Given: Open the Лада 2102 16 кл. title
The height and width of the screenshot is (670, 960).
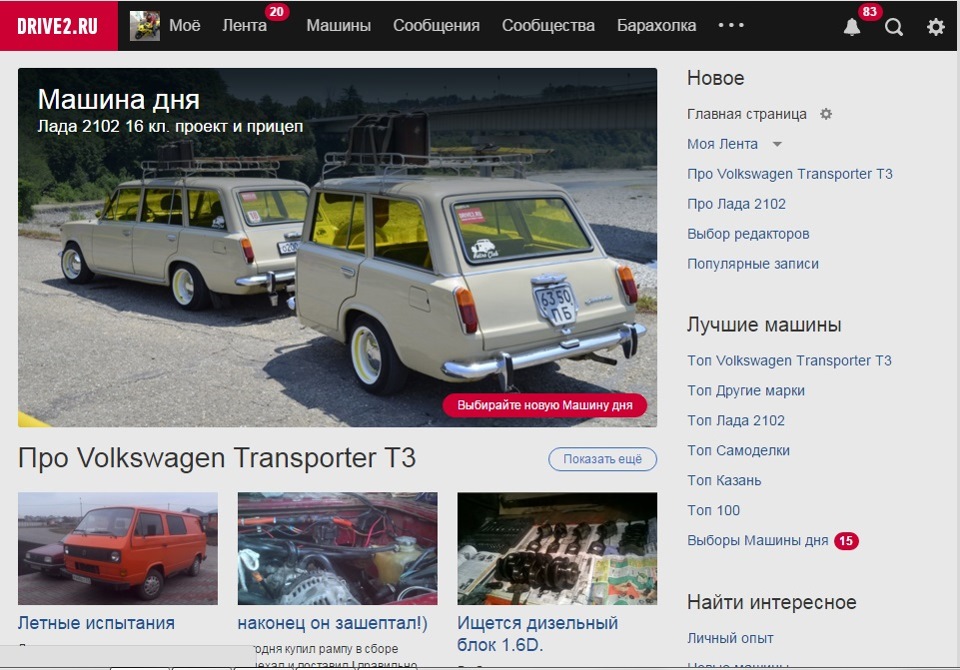Looking at the screenshot, I should click(x=170, y=127).
